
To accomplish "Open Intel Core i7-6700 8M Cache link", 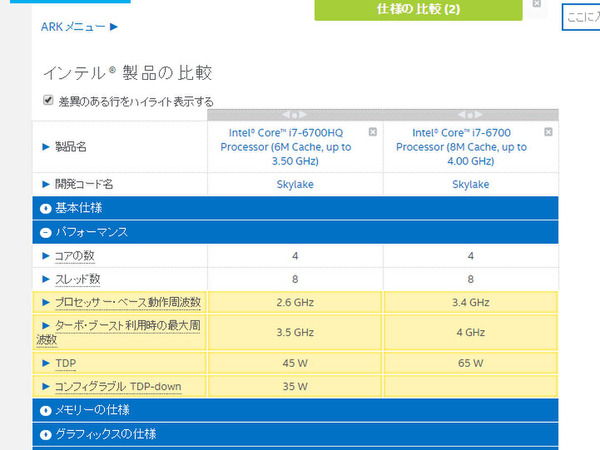I will pos(461,147).
